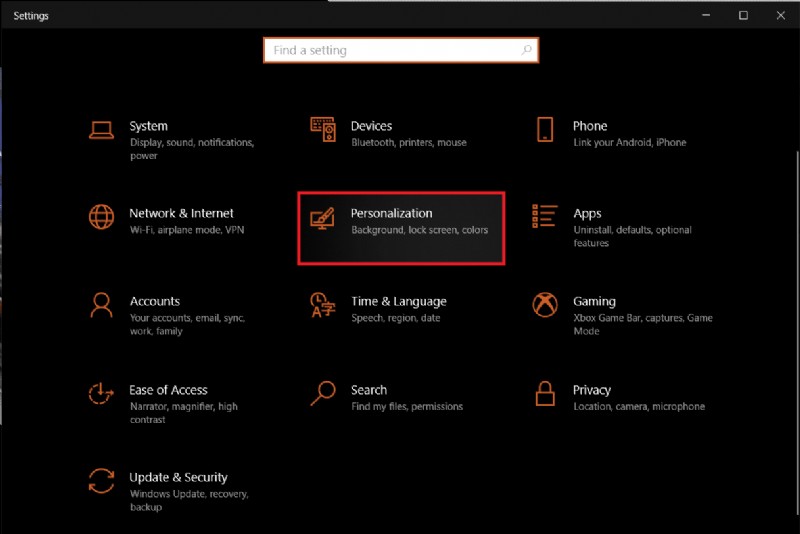The width and height of the screenshot is (800, 534).
Task: Click the Time & Language clock icon
Action: pyautogui.click(x=323, y=304)
